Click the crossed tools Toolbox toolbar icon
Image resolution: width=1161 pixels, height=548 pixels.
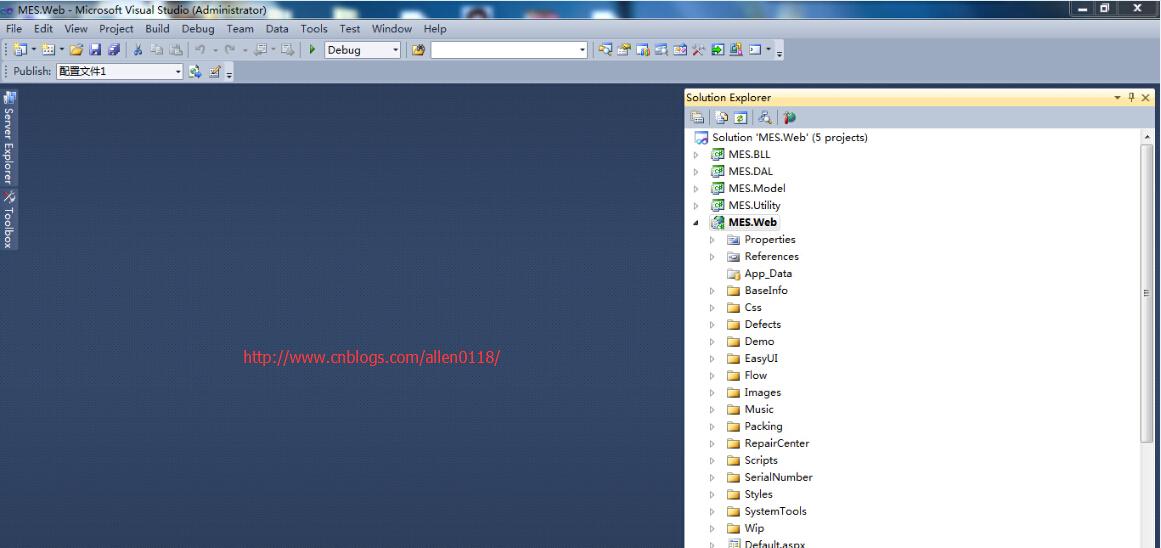(x=698, y=50)
